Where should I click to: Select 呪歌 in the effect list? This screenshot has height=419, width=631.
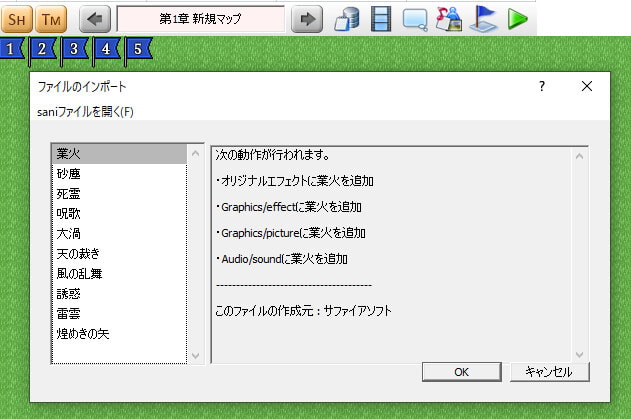point(119,214)
